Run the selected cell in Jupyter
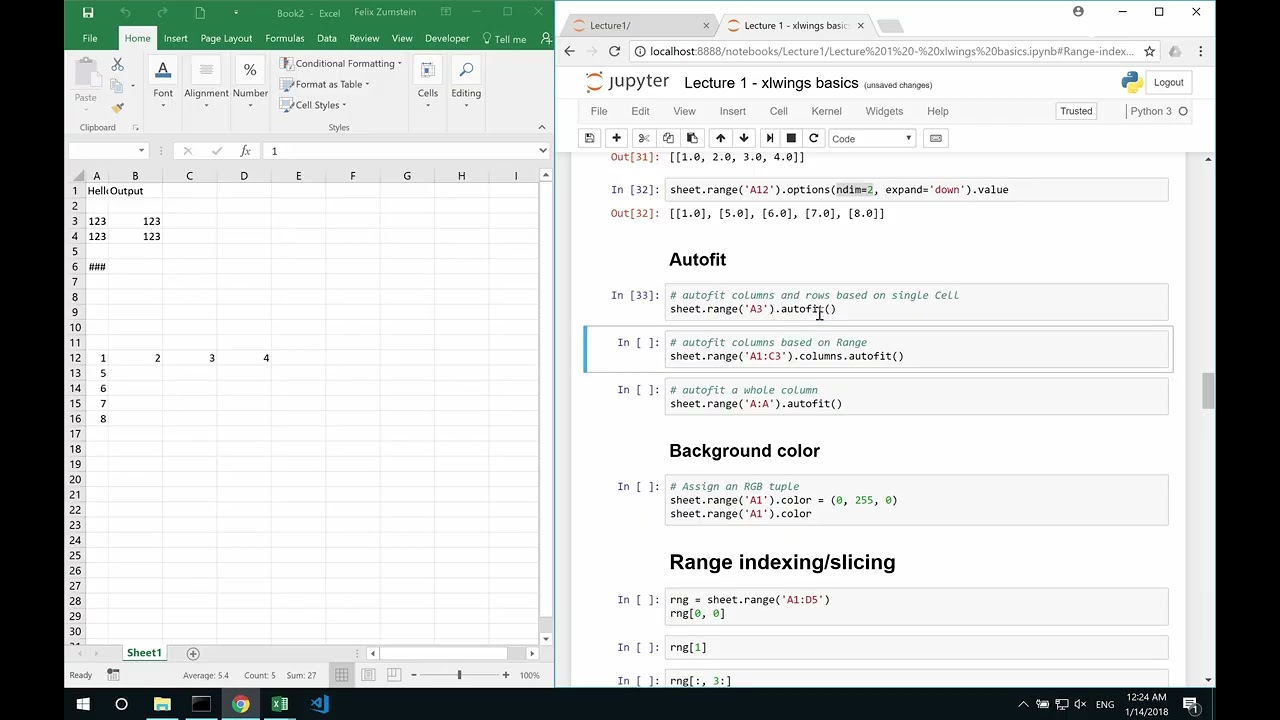Screen dimensions: 1280x720 [769, 138]
